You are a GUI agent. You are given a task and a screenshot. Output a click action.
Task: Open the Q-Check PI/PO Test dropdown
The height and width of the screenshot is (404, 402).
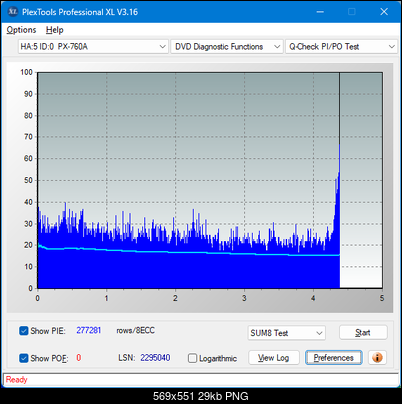pos(341,47)
